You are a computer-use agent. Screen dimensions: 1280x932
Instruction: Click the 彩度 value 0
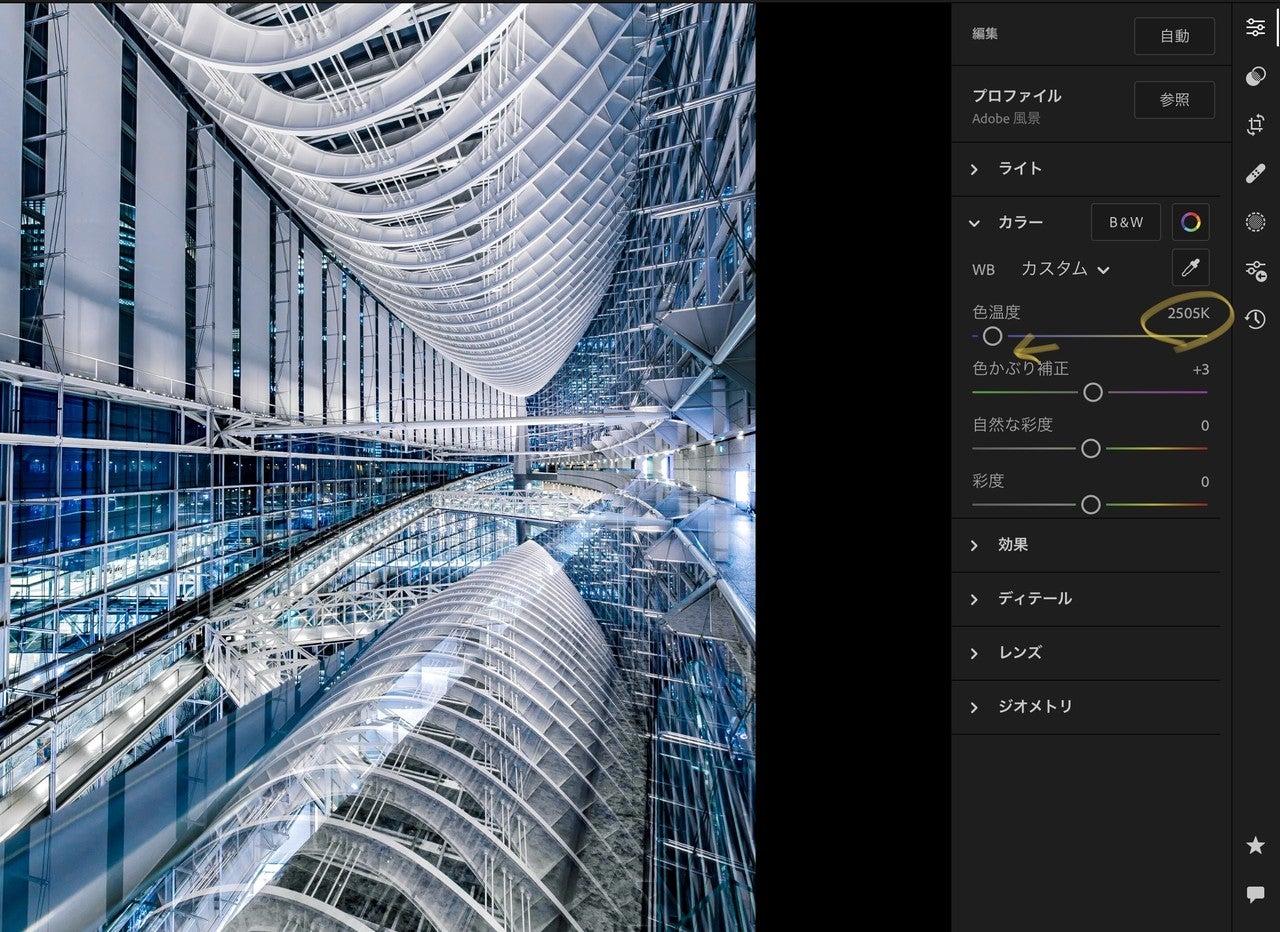[1204, 481]
